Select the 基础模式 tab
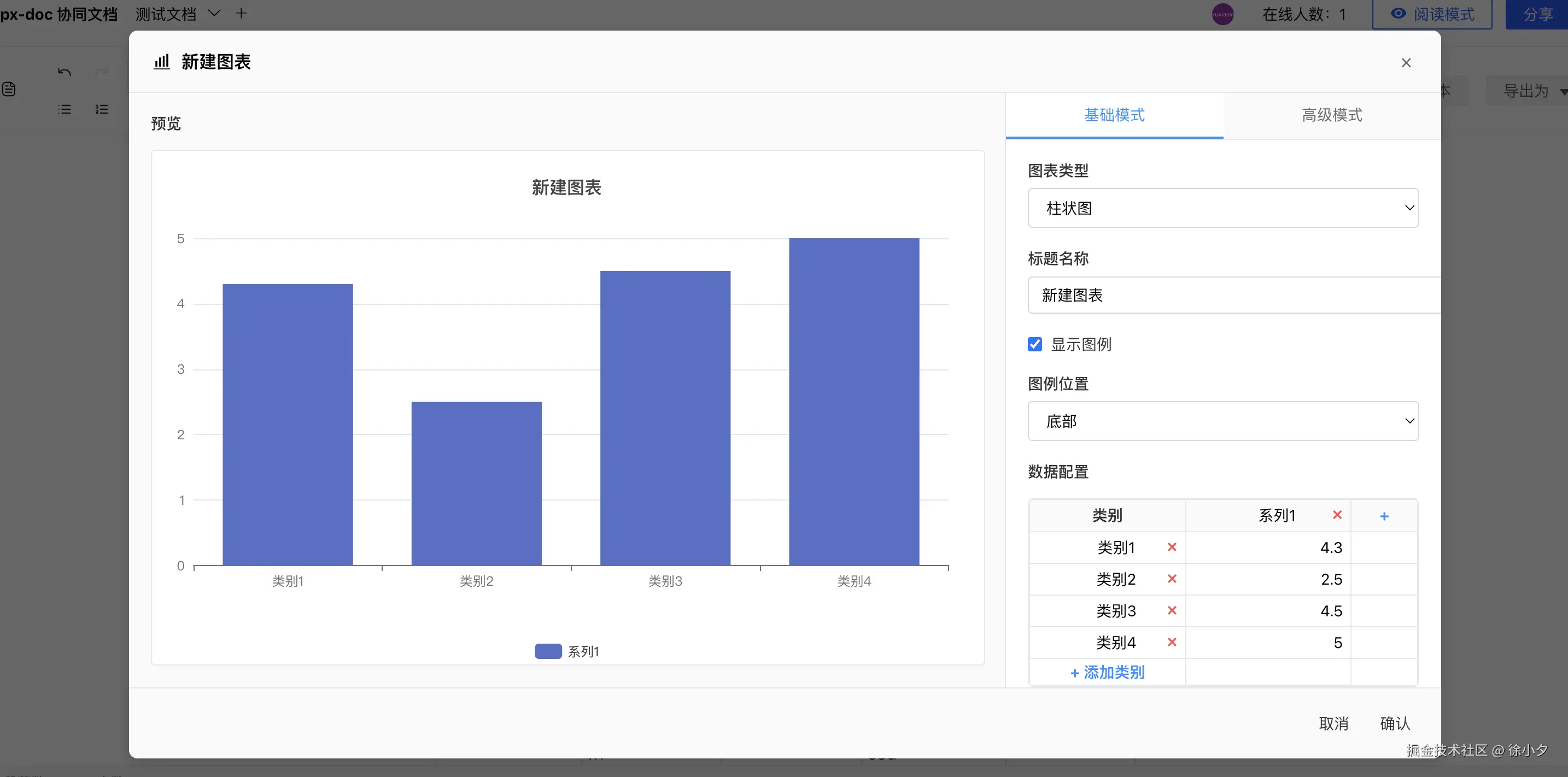 pos(1114,115)
